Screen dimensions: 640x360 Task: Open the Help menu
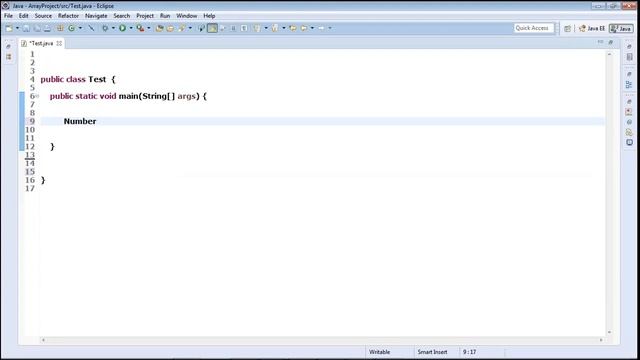[209, 16]
